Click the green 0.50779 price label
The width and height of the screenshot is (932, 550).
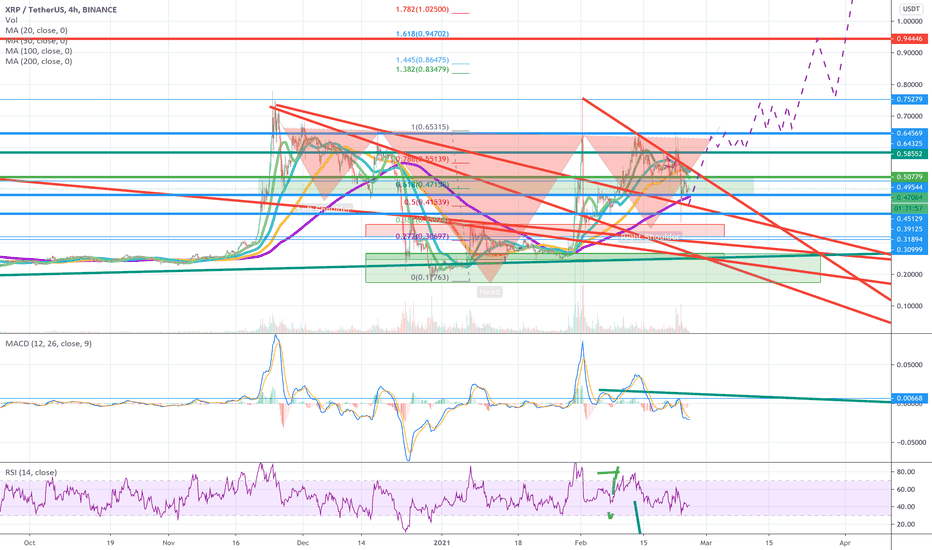point(909,177)
